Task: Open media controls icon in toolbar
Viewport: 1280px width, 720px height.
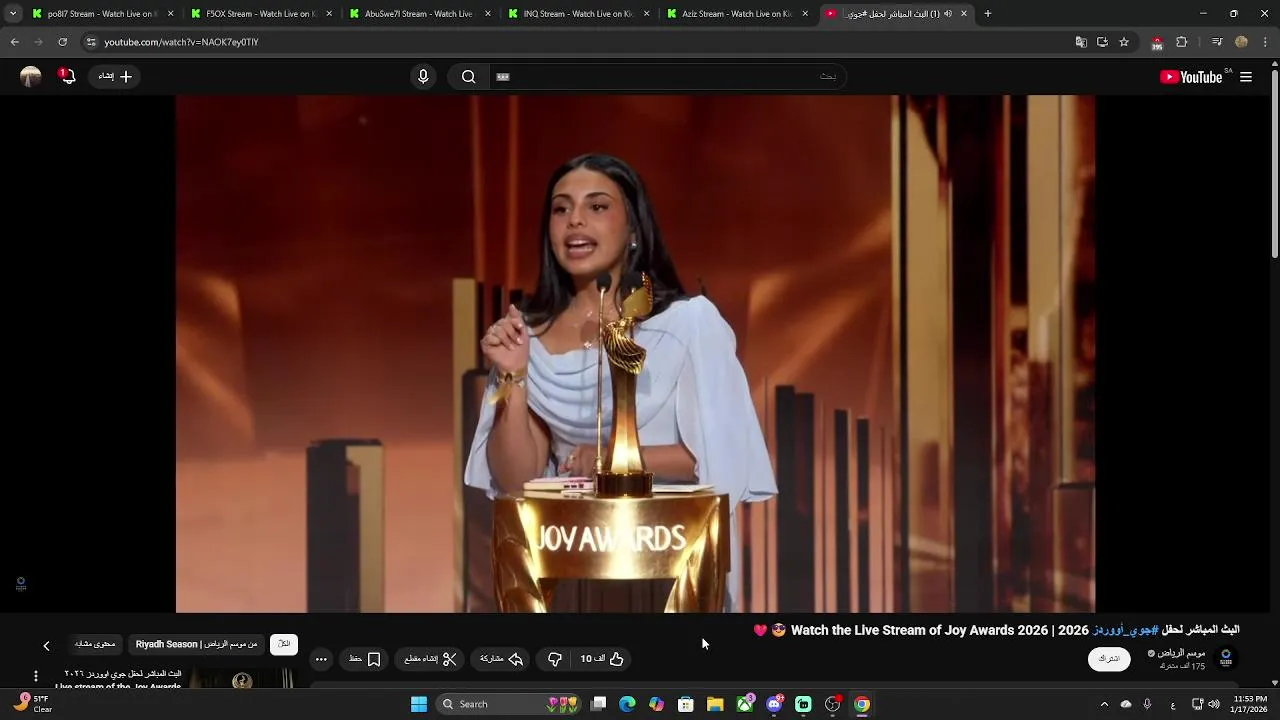Action: [x=1217, y=42]
